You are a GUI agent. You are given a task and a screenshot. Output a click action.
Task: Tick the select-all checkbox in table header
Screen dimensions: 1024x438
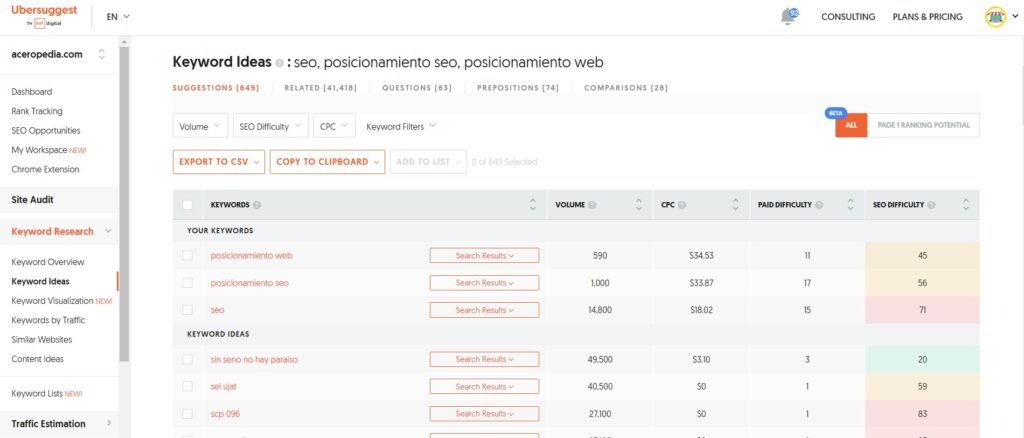188,205
